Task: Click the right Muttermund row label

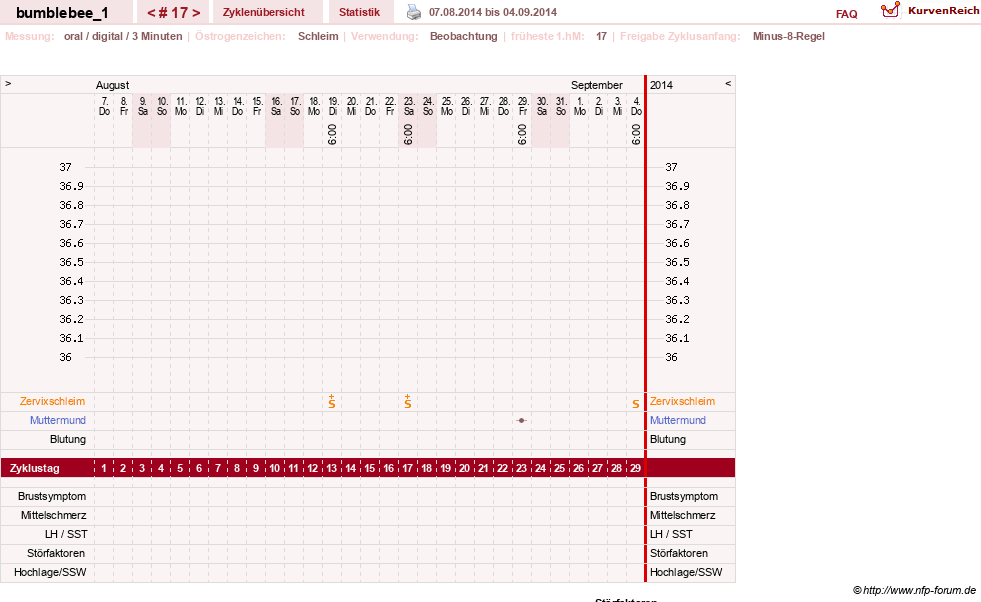Action: 678,421
